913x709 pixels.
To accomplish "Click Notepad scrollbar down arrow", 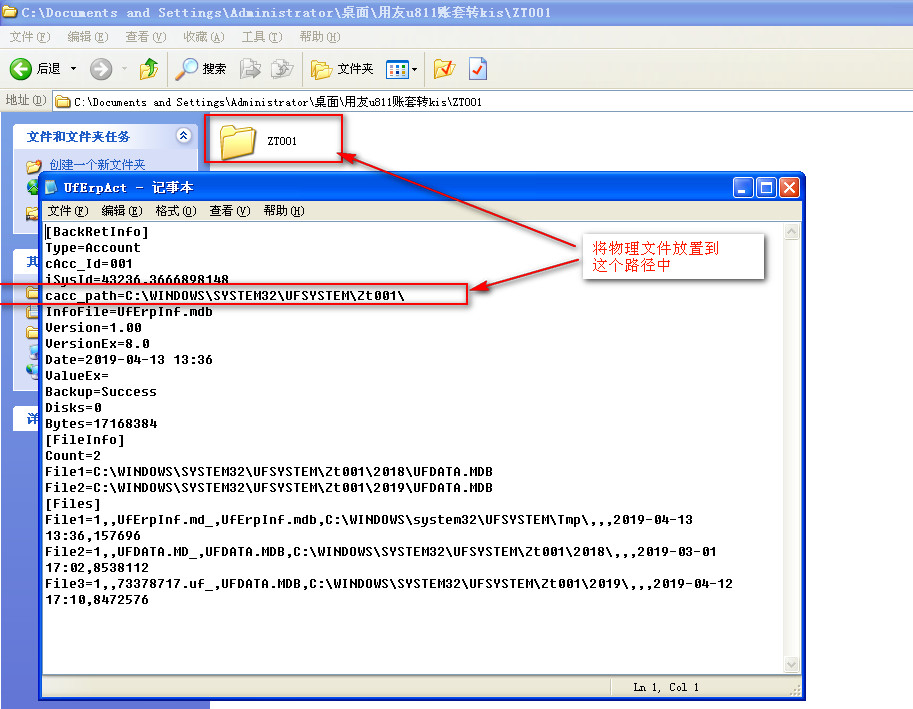I will [792, 665].
